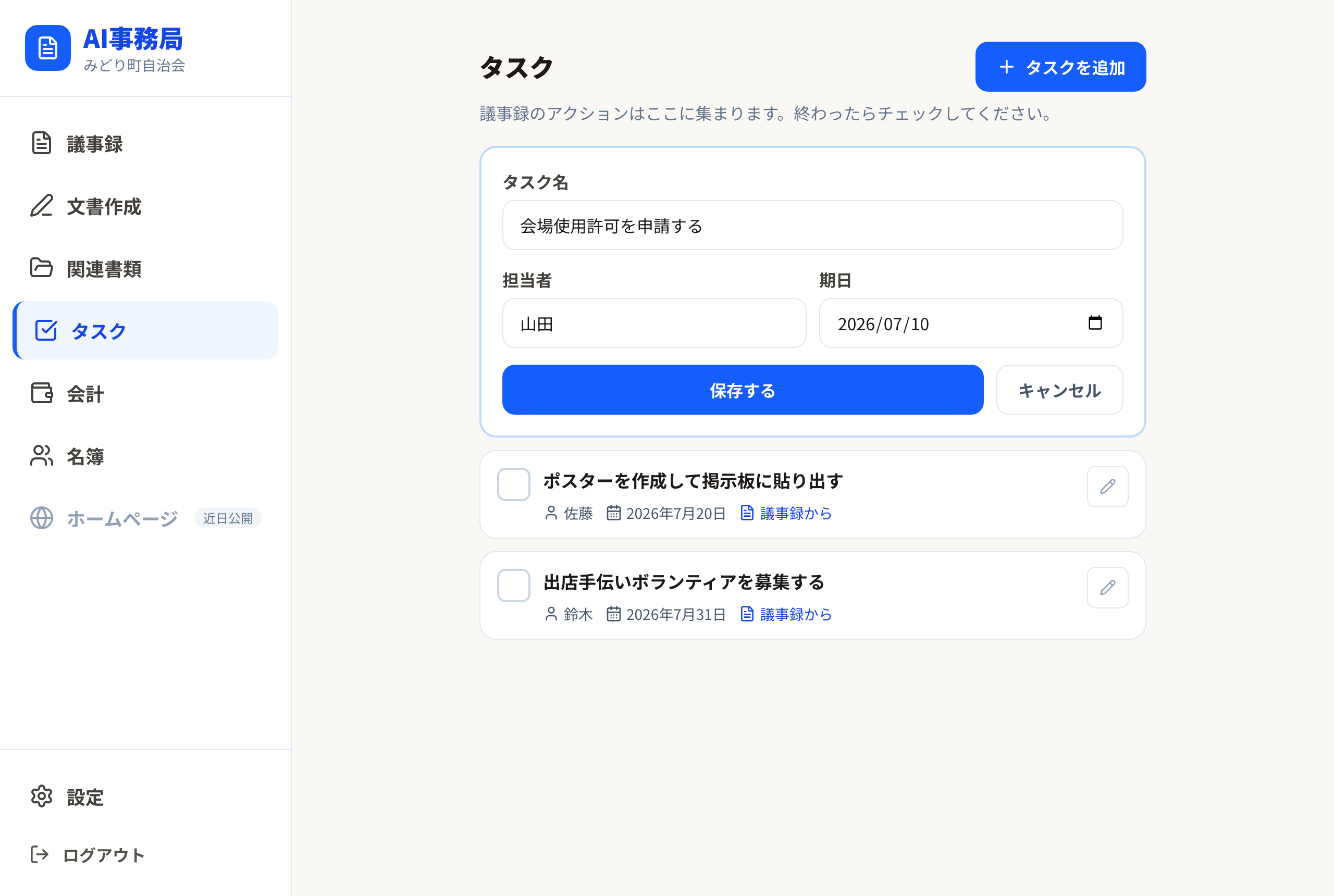Click the calendar icon beside 2026年7月20日

click(x=613, y=513)
